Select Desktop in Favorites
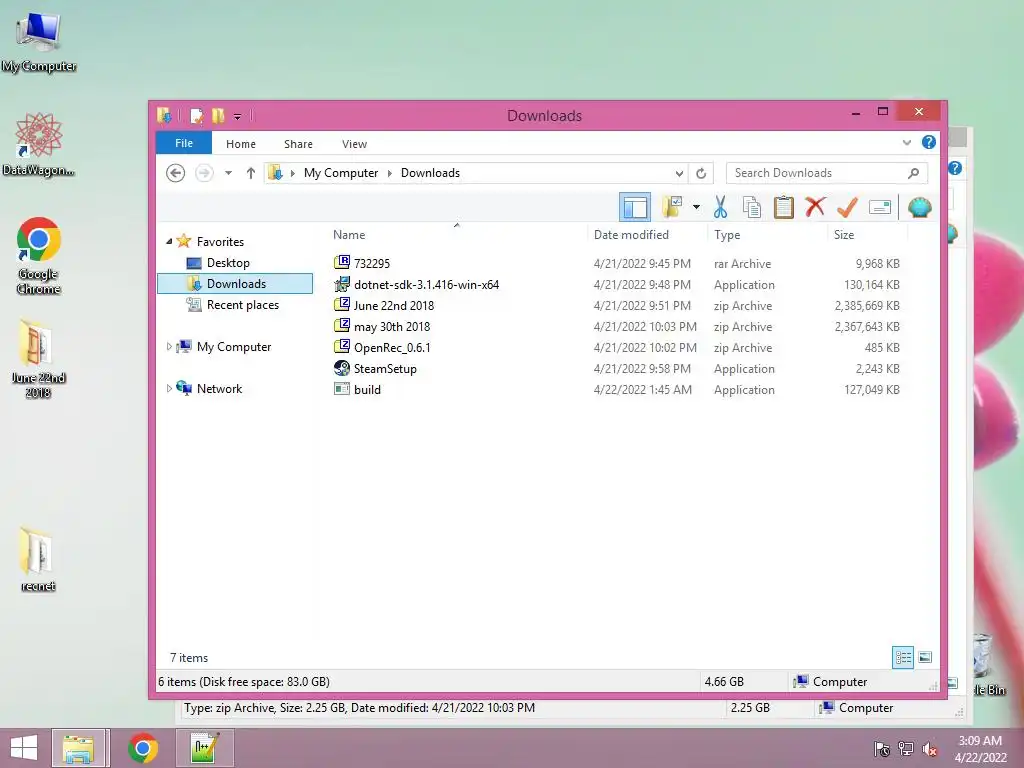Screen dimensions: 1024x768 tap(228, 263)
